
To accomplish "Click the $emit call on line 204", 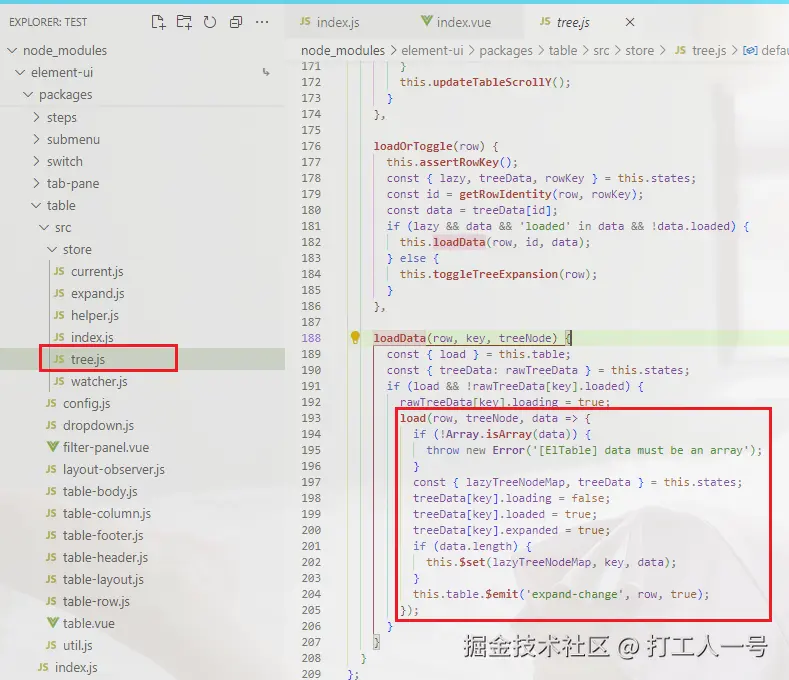I will tap(502, 594).
